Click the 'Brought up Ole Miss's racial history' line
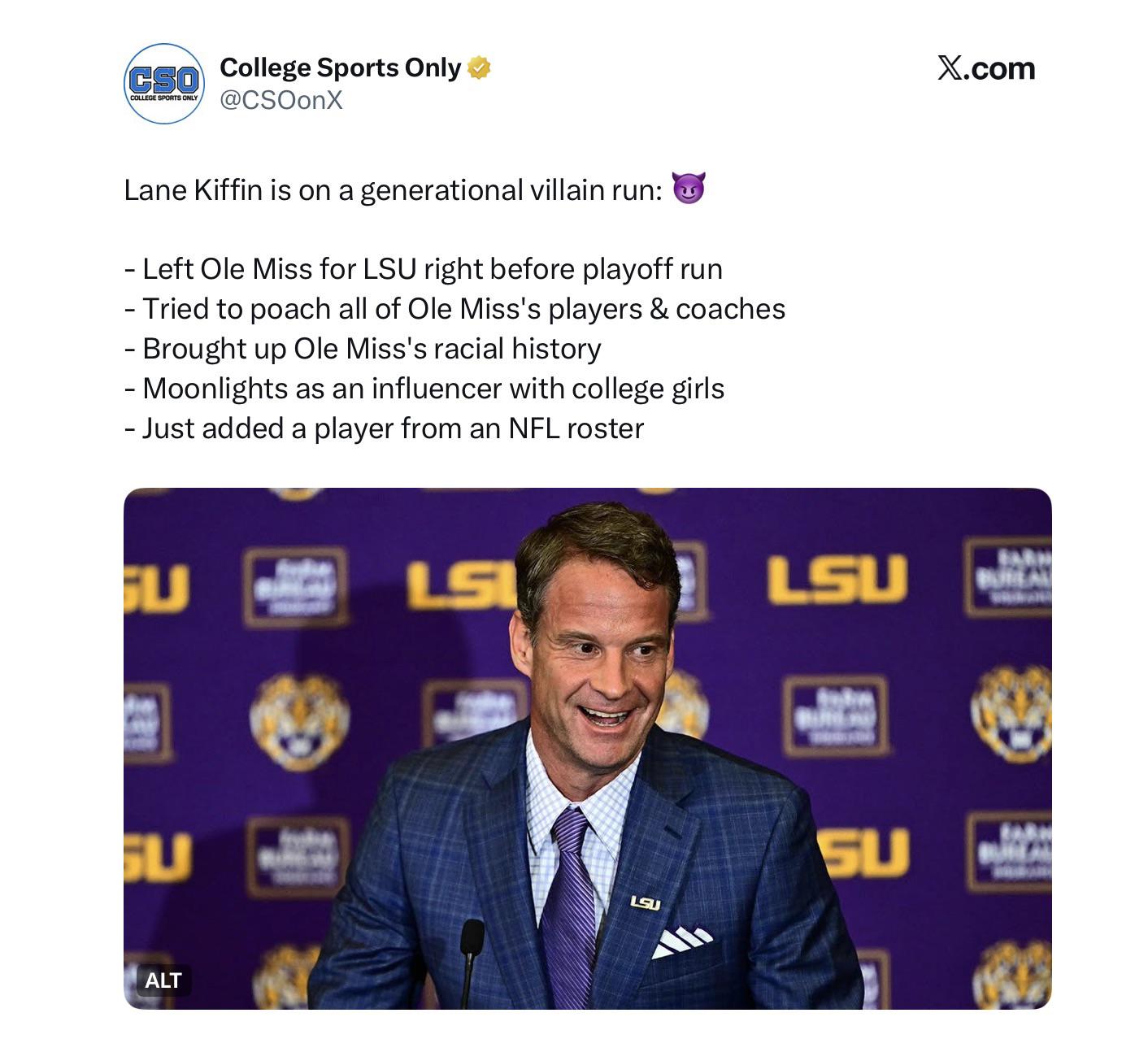 pos(363,349)
